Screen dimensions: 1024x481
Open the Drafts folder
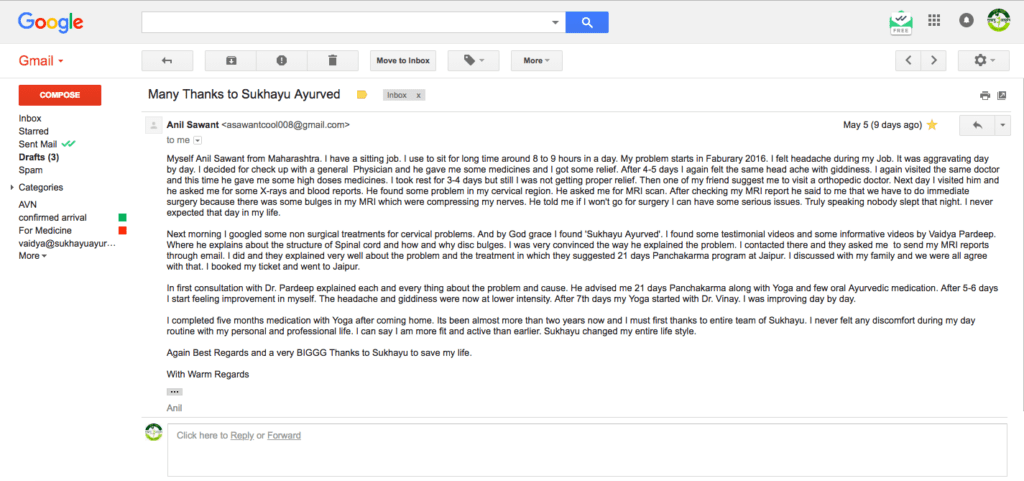(38, 157)
